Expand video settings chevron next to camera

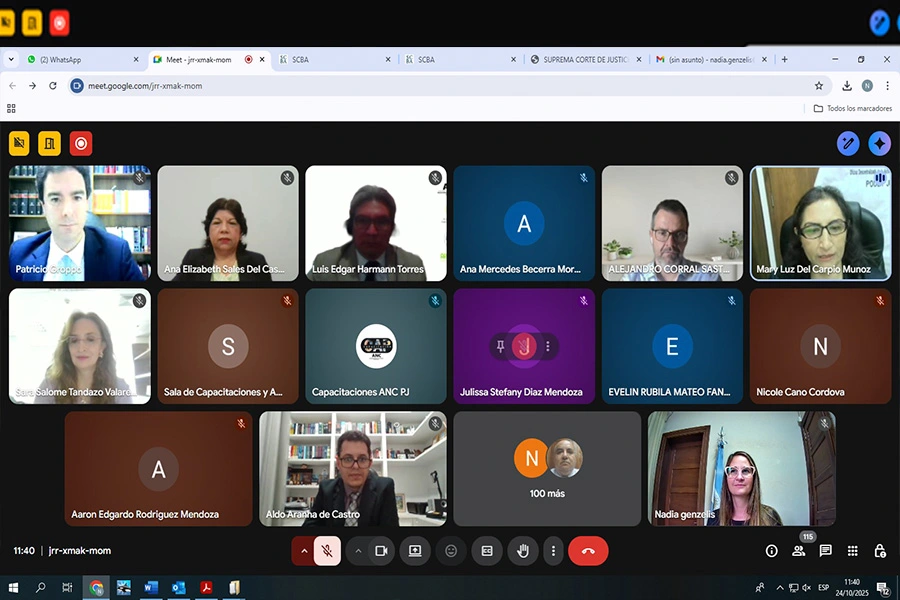click(358, 551)
